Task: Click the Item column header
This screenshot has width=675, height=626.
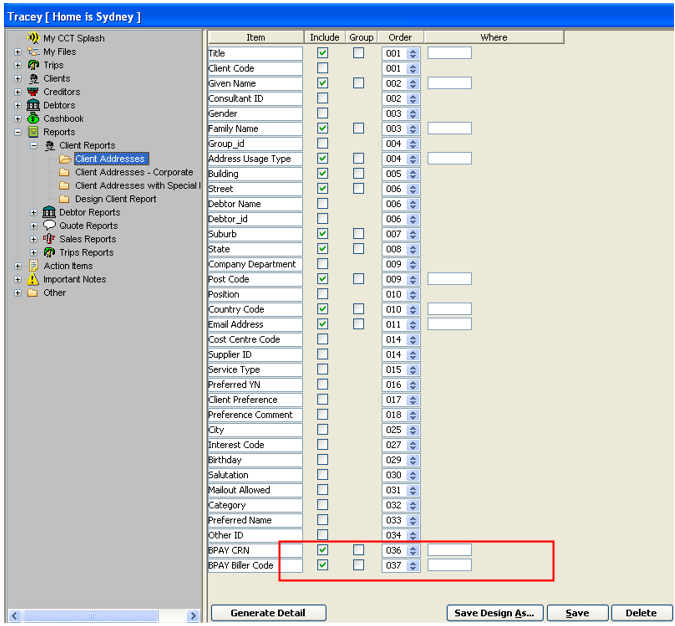Action: (256, 37)
